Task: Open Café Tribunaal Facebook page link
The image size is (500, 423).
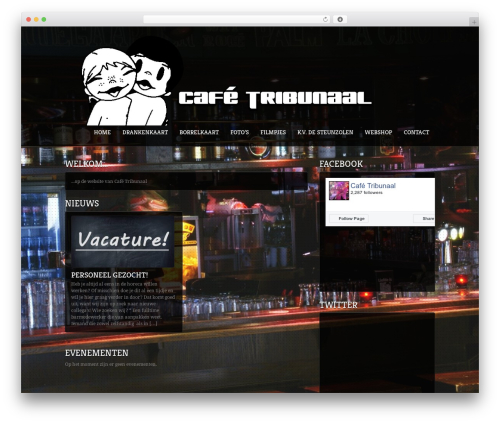Action: (x=373, y=186)
